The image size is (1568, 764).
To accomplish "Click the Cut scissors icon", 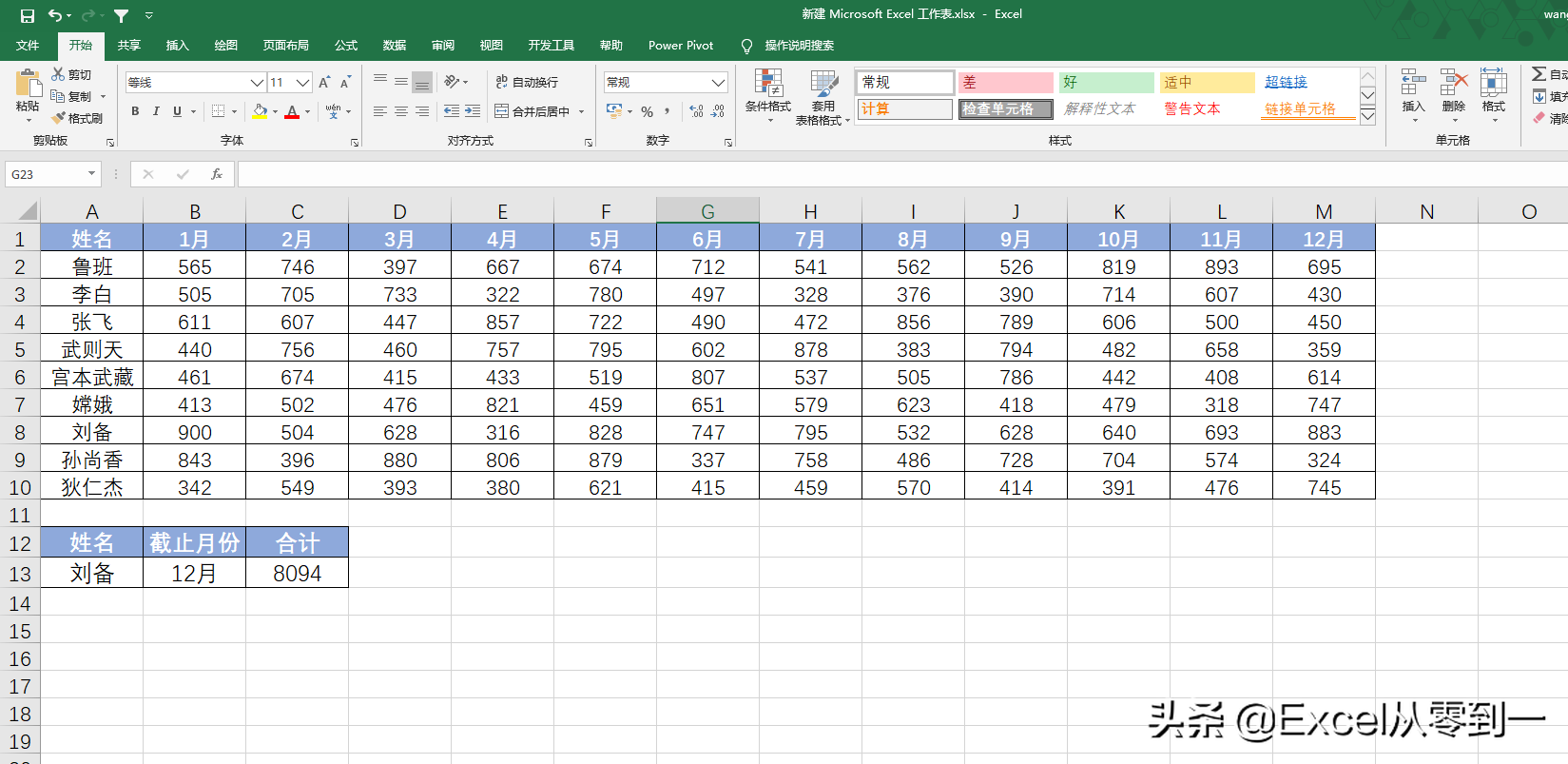I will (x=58, y=74).
